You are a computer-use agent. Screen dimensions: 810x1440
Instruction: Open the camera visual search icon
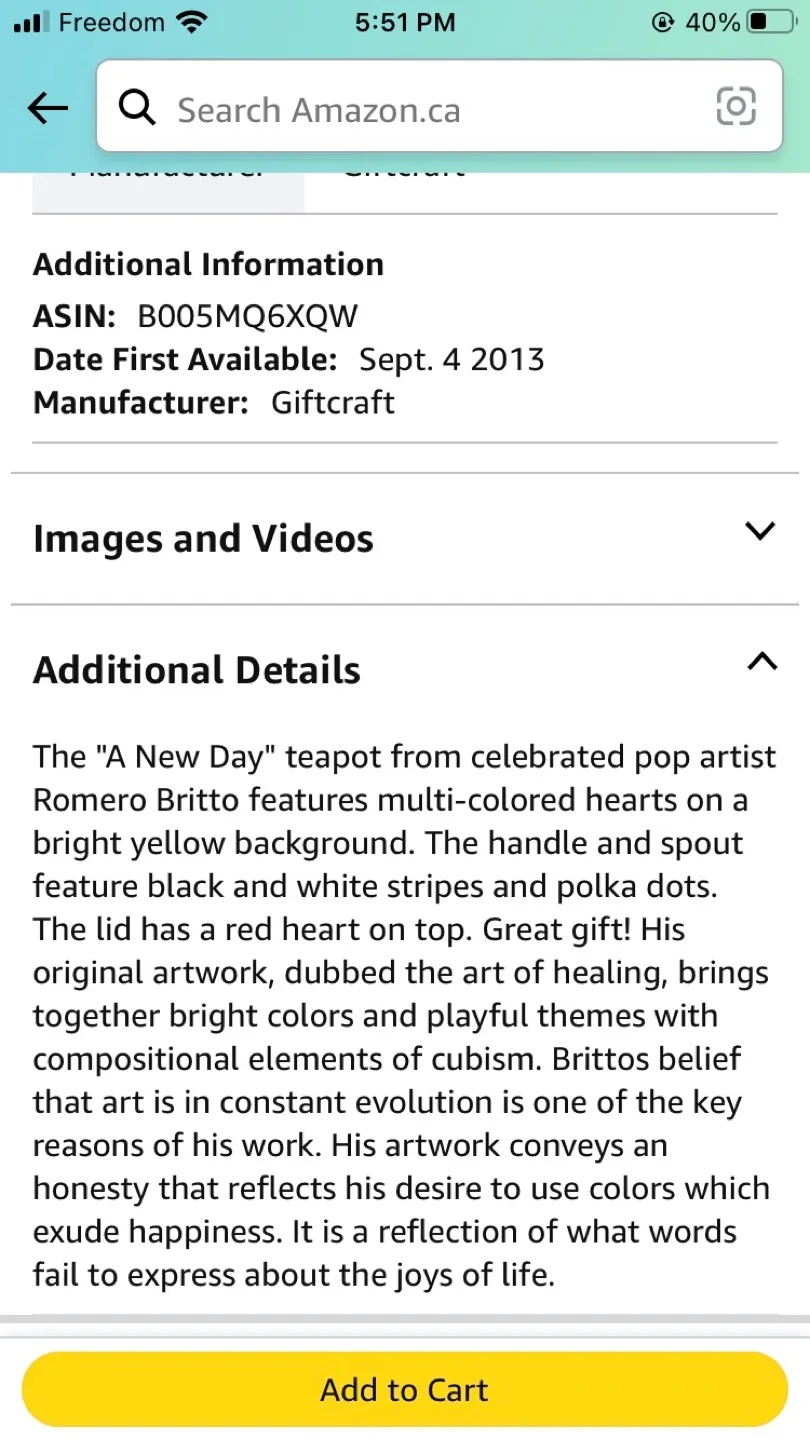tap(736, 106)
